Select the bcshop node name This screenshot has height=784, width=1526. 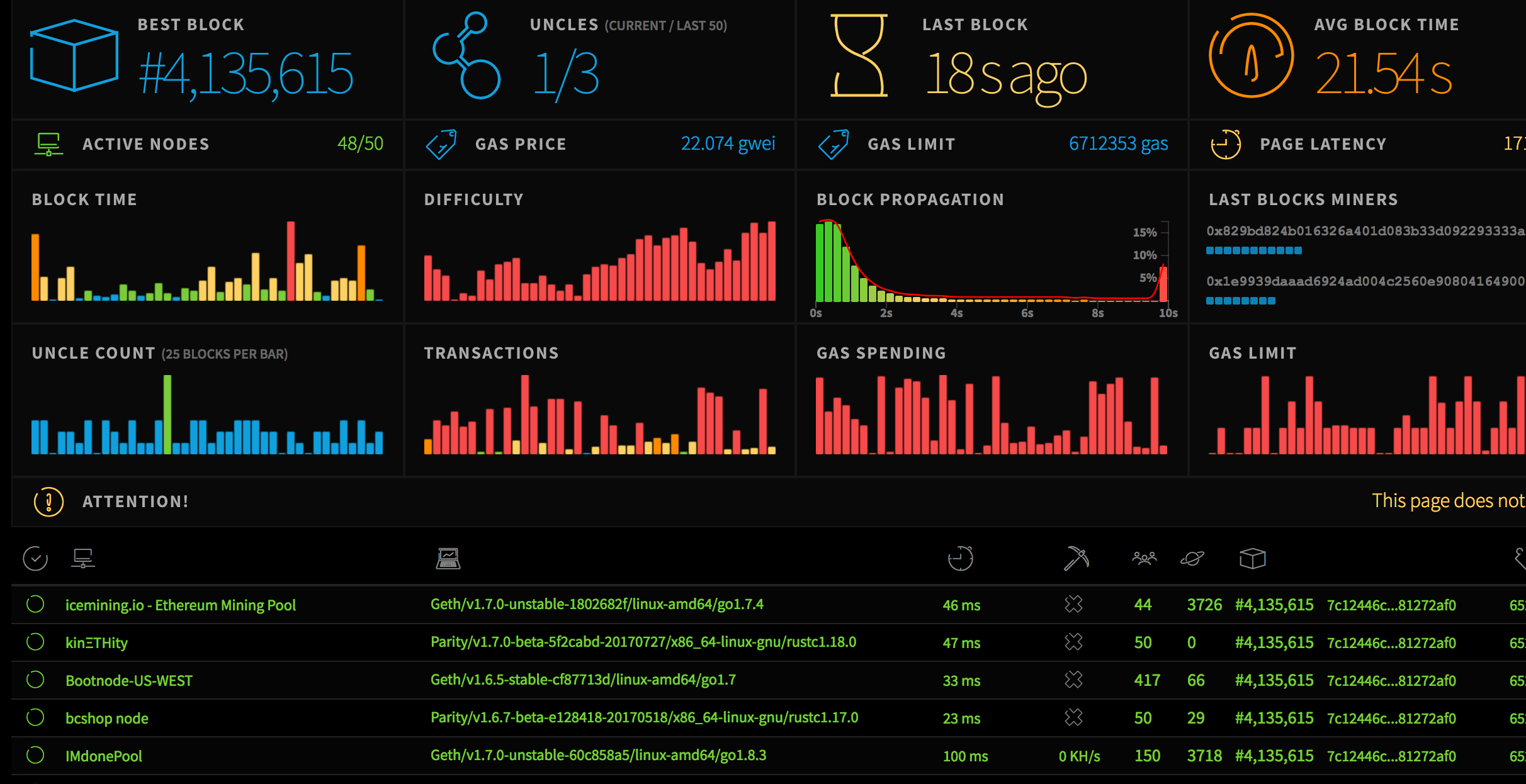tap(107, 718)
